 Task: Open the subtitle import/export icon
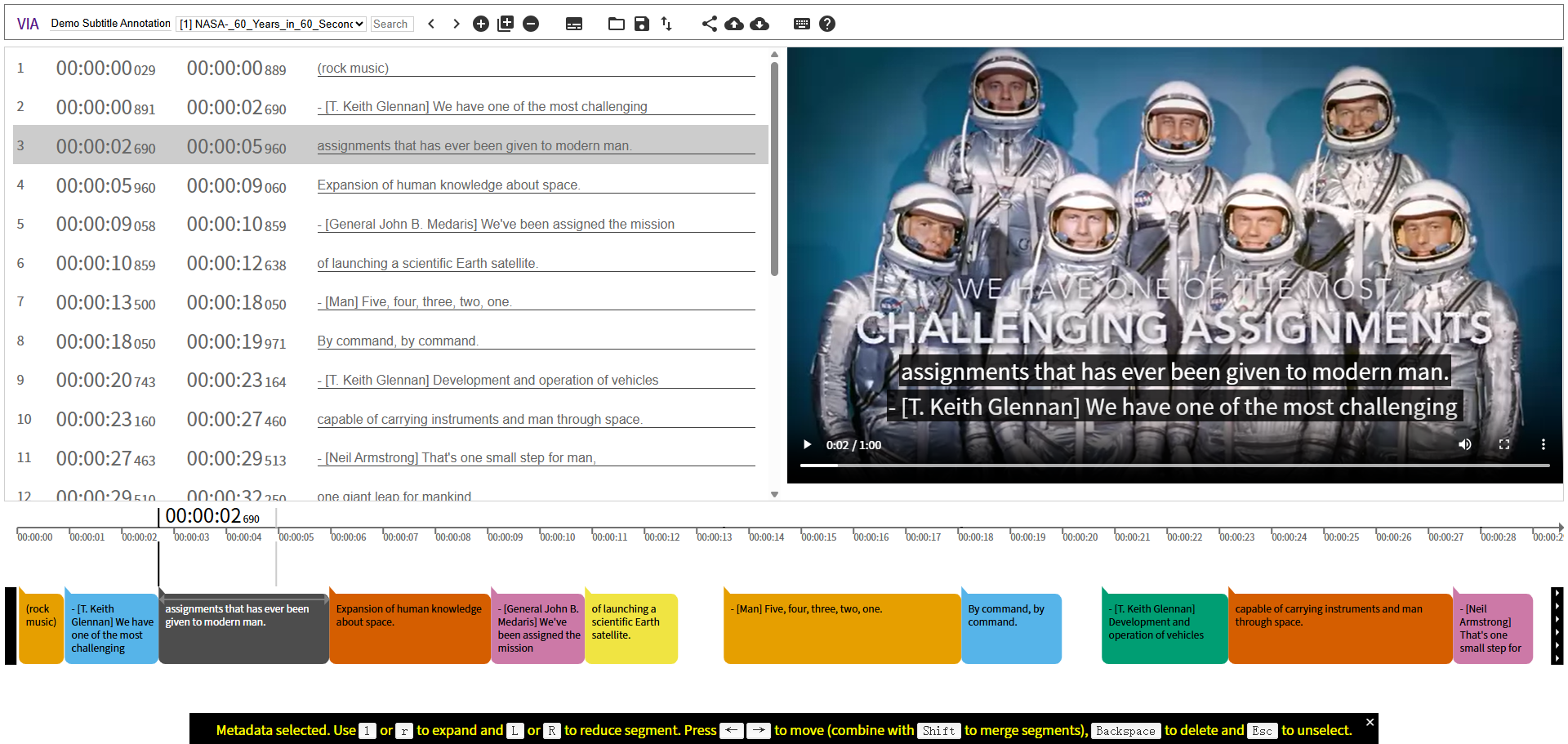coord(574,24)
